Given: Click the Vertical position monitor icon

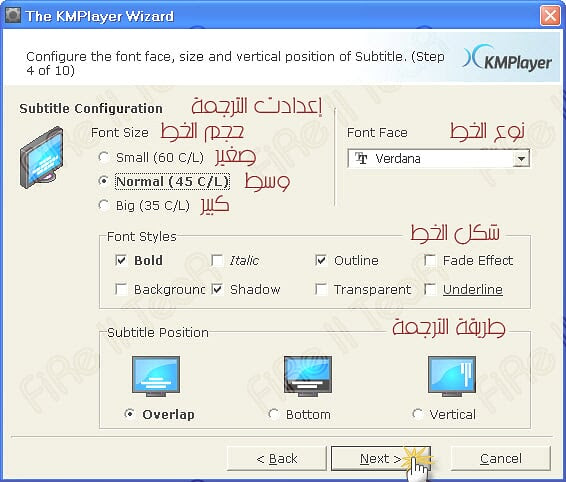Looking at the screenshot, I should tap(452, 377).
